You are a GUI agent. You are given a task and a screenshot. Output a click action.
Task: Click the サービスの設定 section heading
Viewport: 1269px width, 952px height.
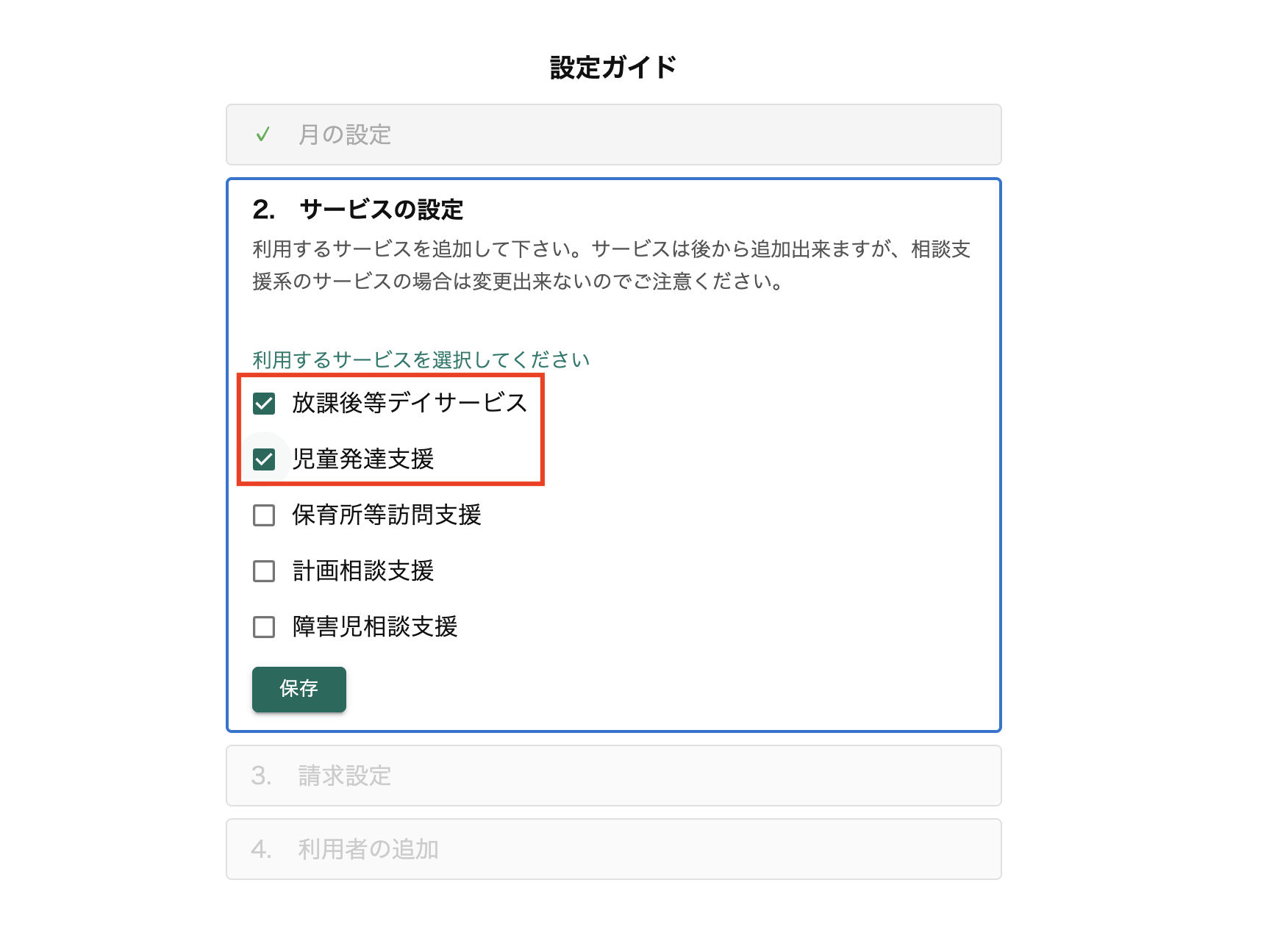coord(381,210)
